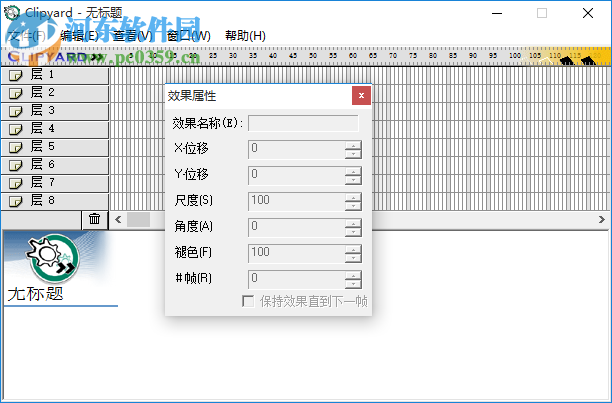The width and height of the screenshot is (612, 403).
Task: Click the note icon on layer 7
Action: [16, 183]
